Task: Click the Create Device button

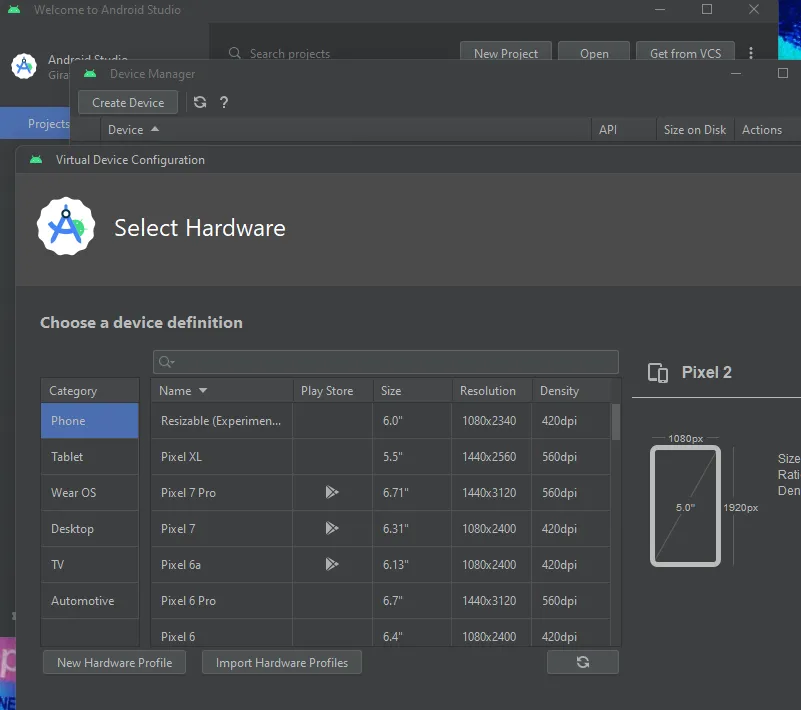Action: (127, 102)
